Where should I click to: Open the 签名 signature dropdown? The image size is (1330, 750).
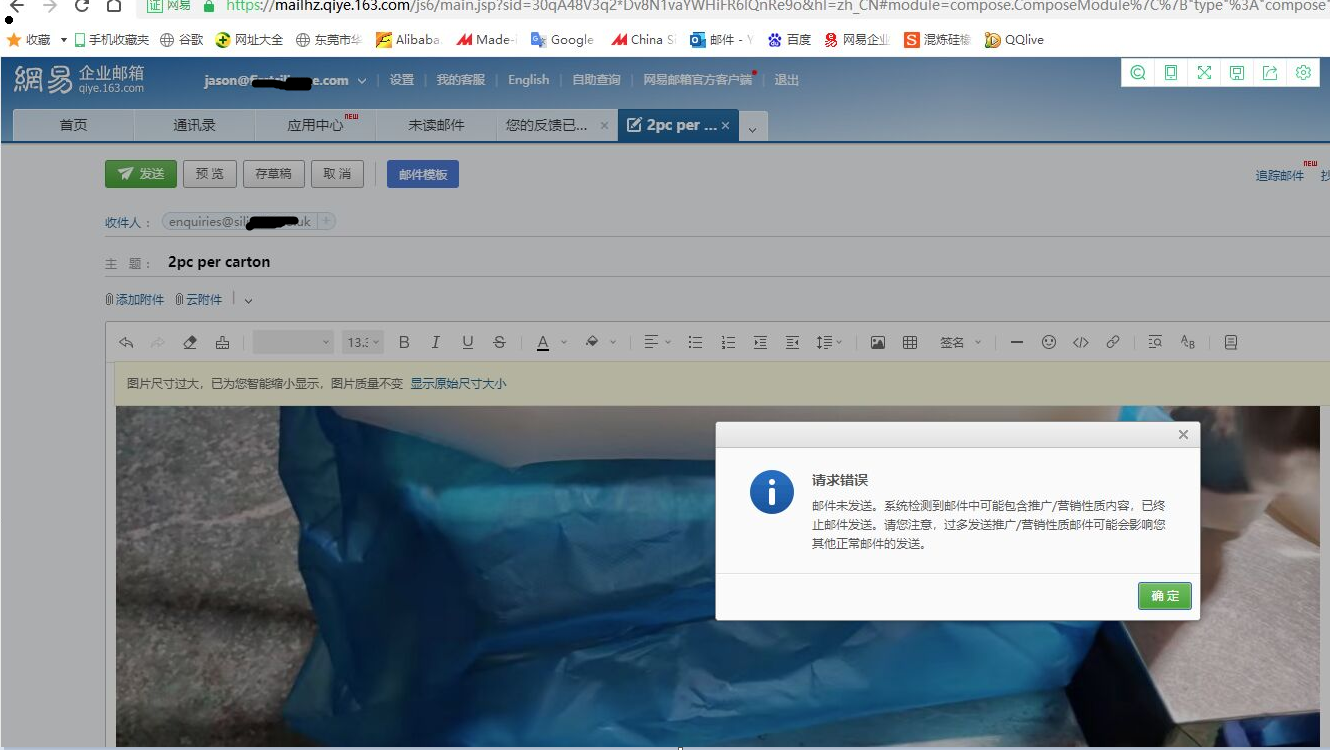[961, 342]
